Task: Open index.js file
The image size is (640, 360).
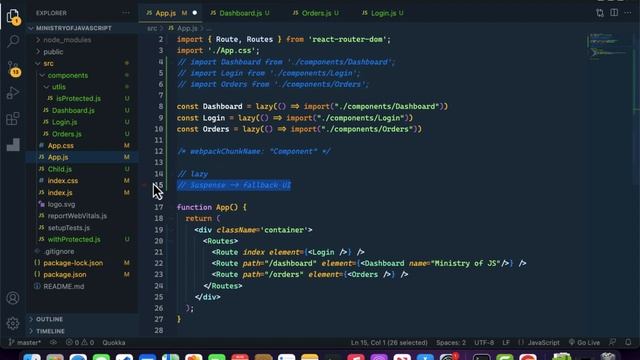Action: [x=82, y=192]
